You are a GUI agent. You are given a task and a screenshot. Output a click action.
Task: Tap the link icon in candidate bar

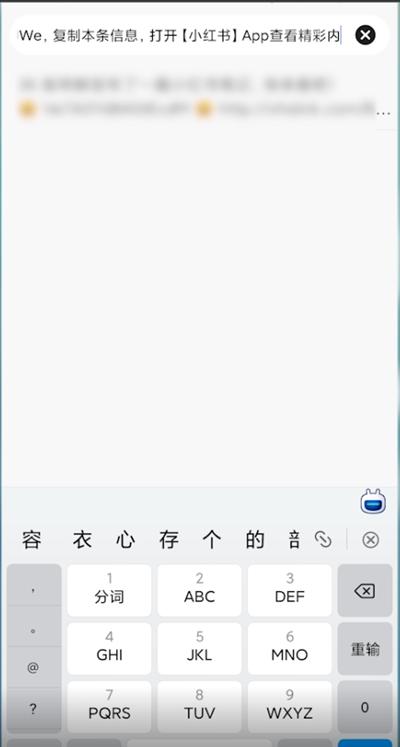pyautogui.click(x=323, y=540)
